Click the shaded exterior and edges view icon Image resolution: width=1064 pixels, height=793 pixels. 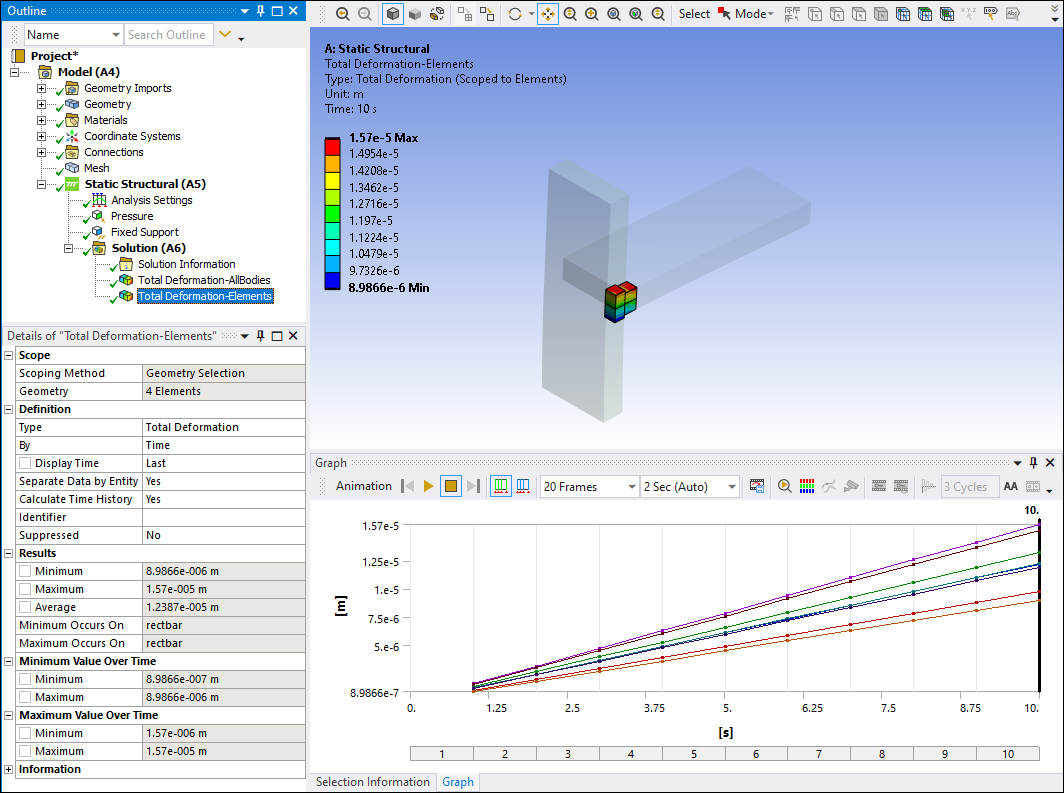coord(393,14)
